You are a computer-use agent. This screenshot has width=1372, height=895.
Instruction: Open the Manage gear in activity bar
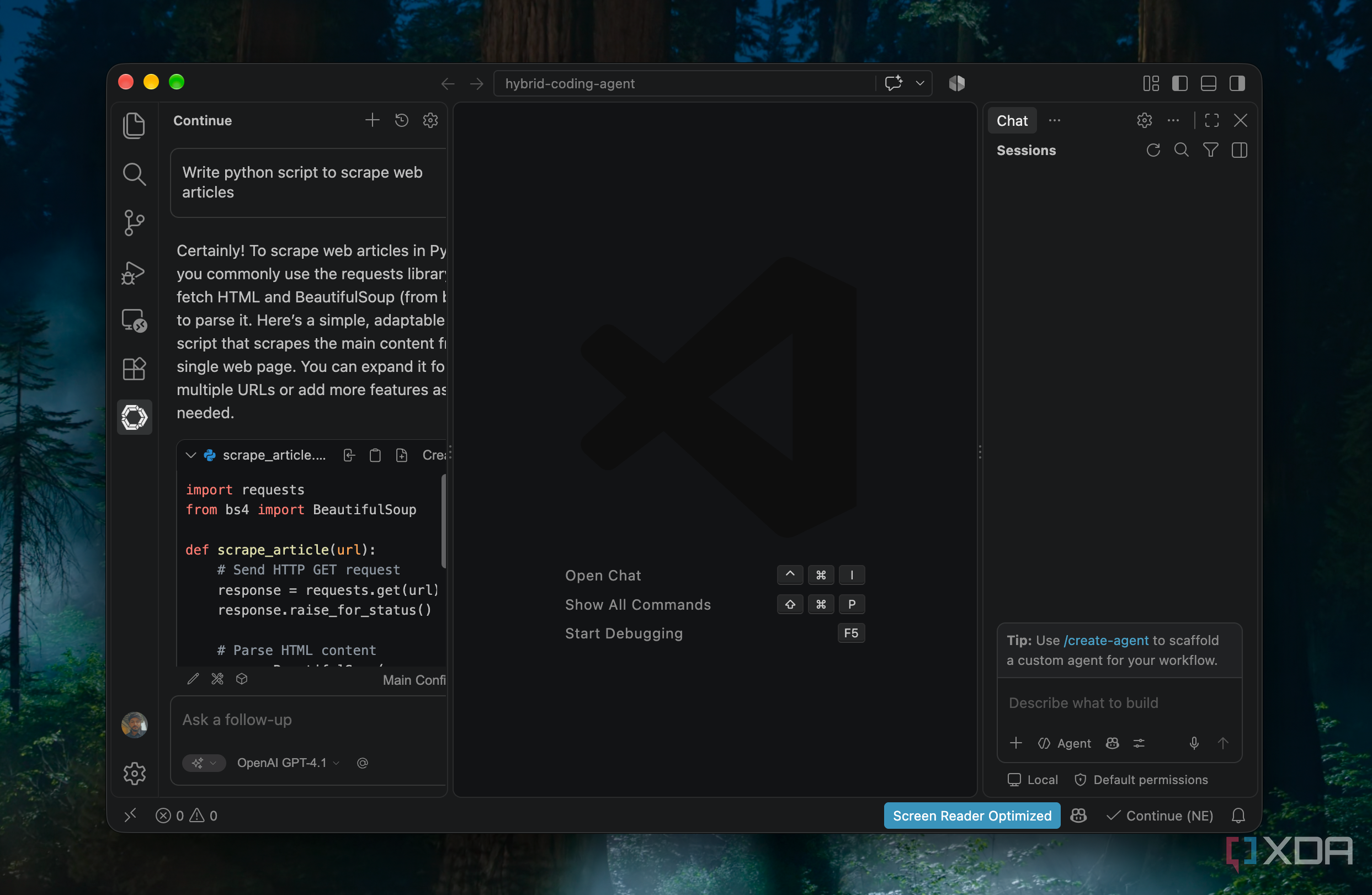(134, 774)
